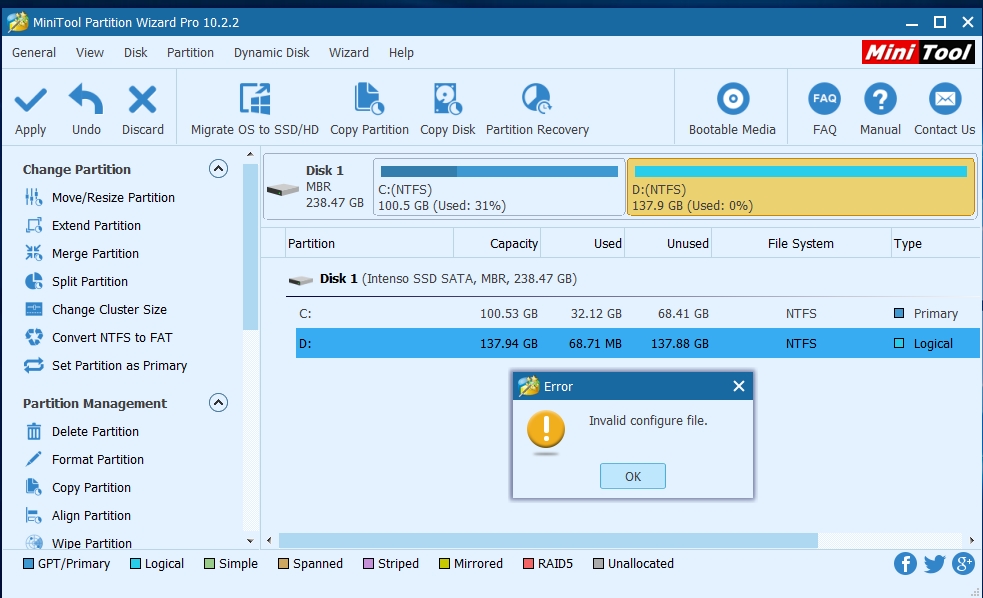The image size is (983, 598).
Task: Open the Partition menu
Action: click(x=190, y=53)
